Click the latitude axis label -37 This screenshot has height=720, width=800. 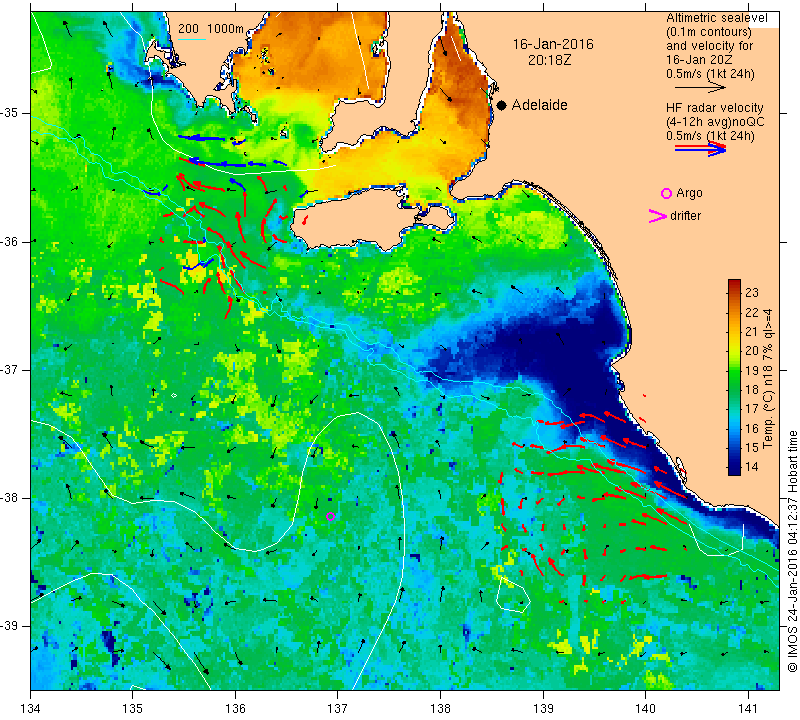point(10,369)
